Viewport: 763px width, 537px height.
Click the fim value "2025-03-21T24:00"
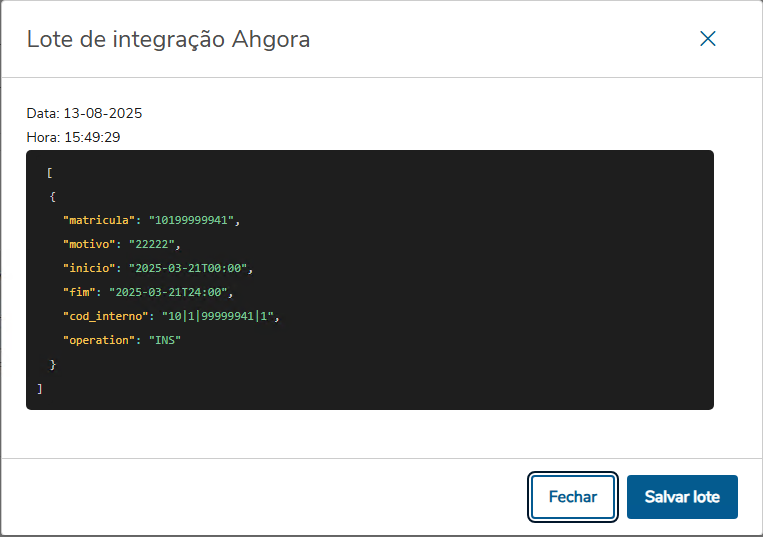coord(170,292)
